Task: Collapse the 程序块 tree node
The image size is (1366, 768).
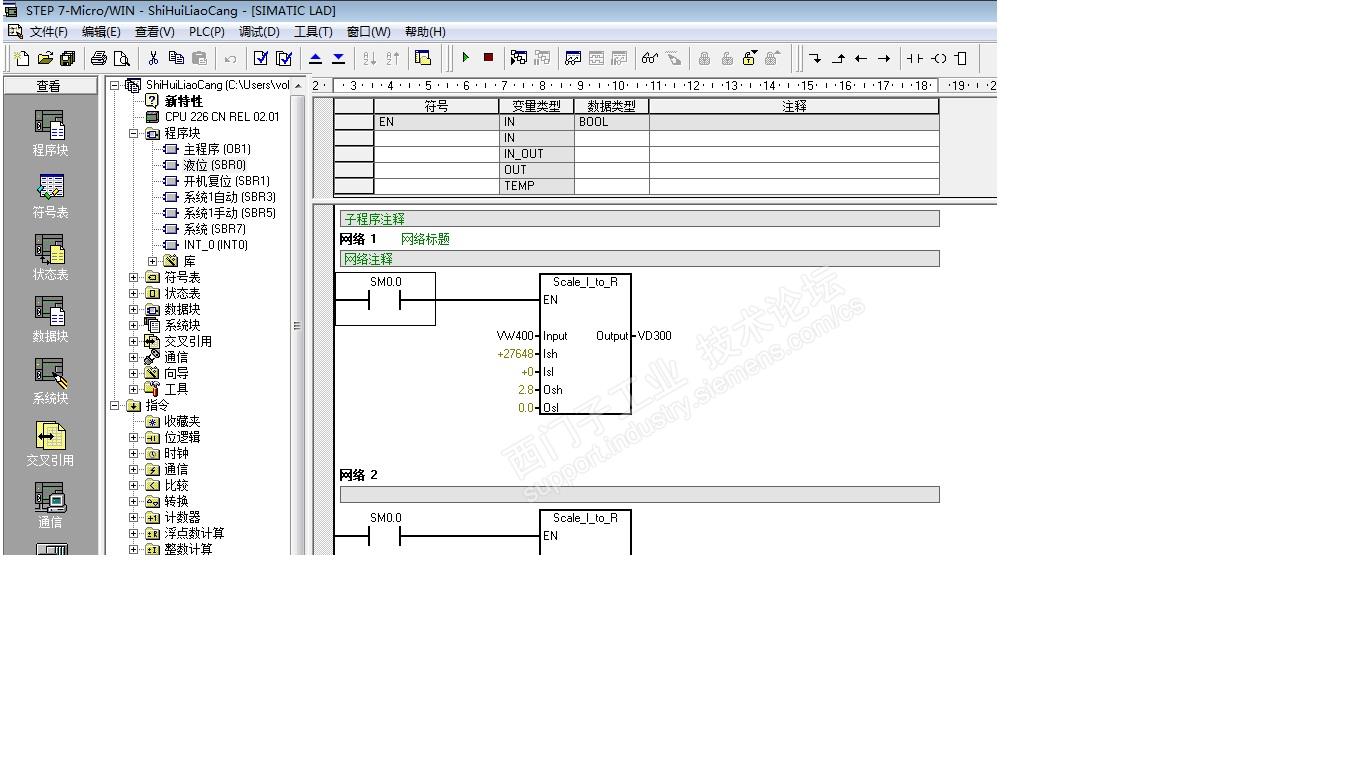Action: point(134,133)
